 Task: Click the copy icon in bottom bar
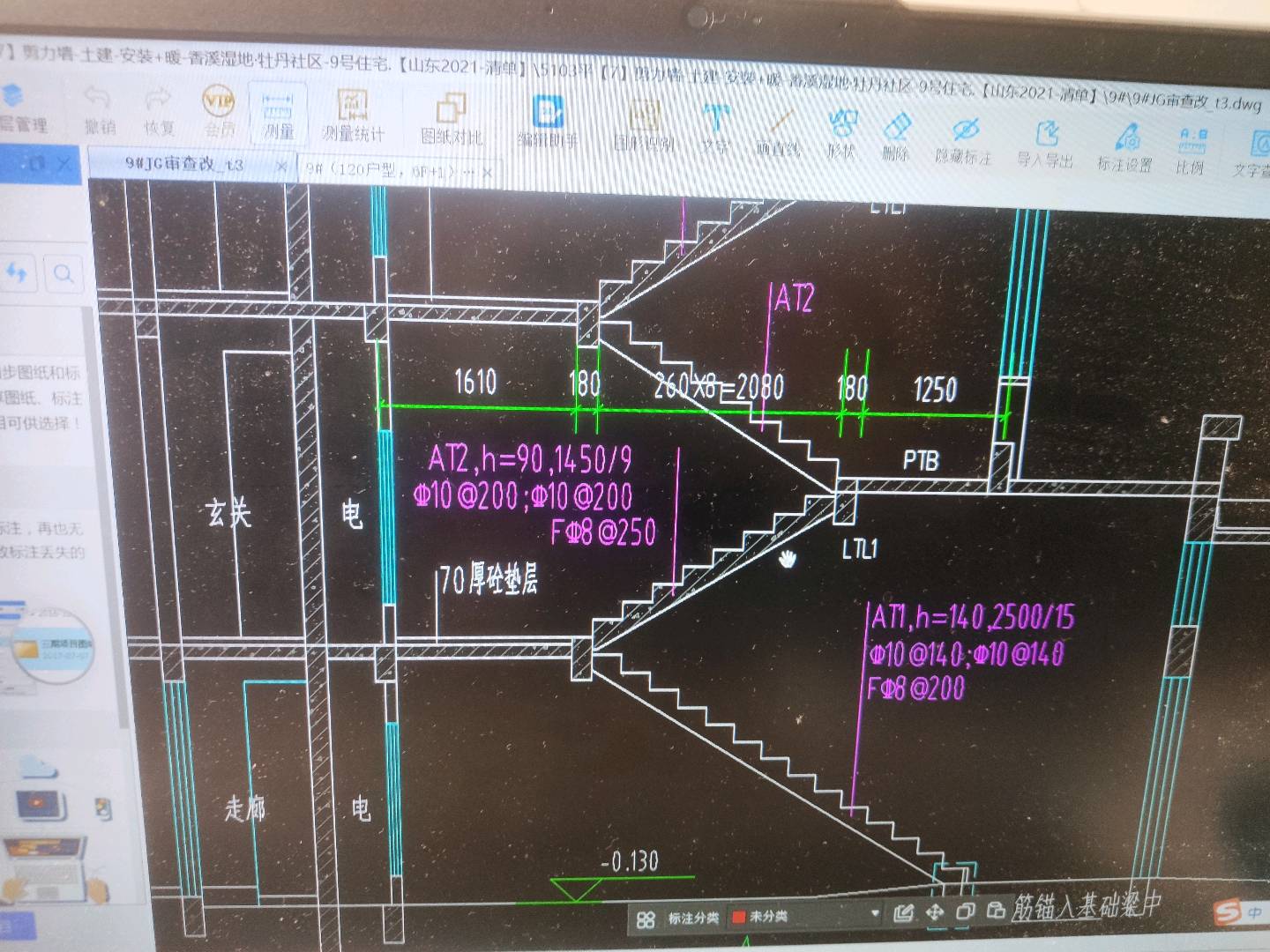point(965,911)
